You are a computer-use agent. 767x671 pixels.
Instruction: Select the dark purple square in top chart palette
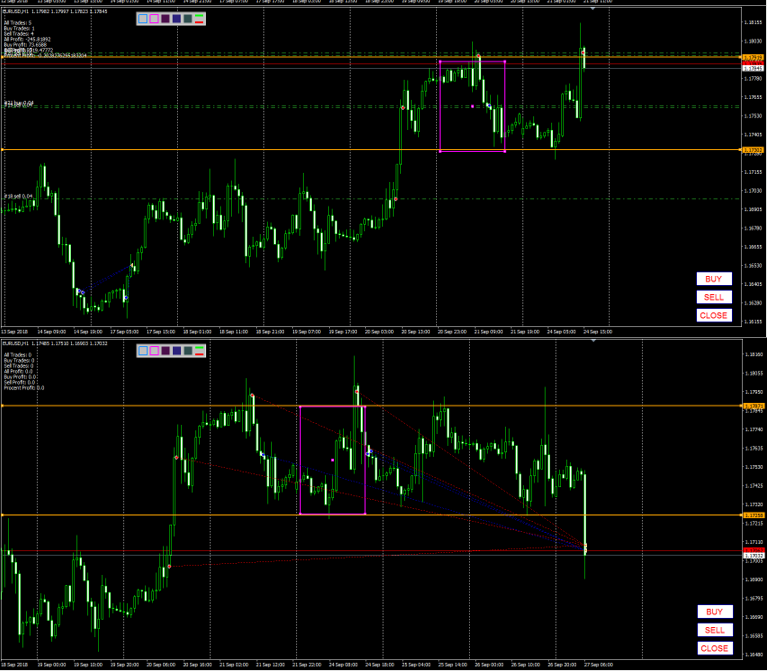click(165, 19)
